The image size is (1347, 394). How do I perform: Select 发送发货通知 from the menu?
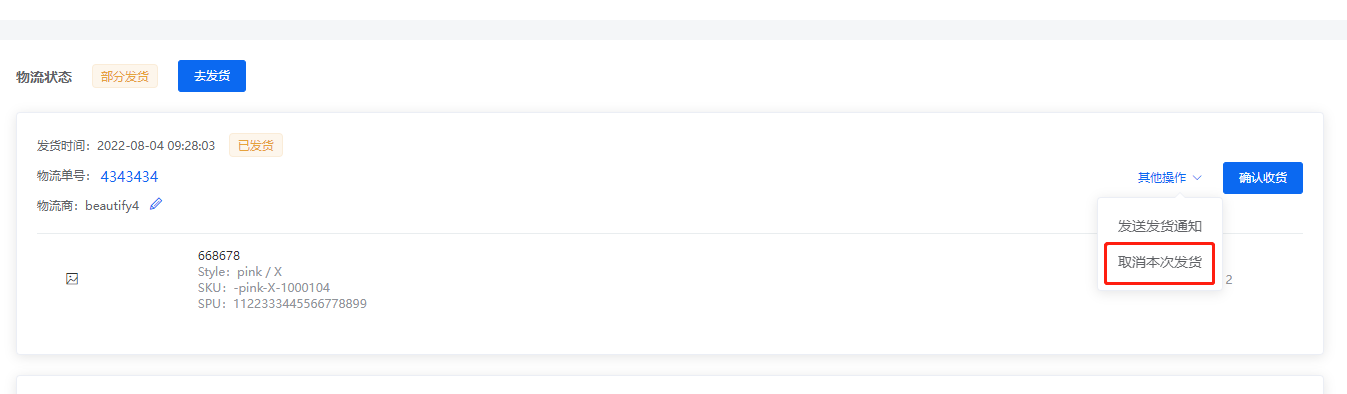1160,226
